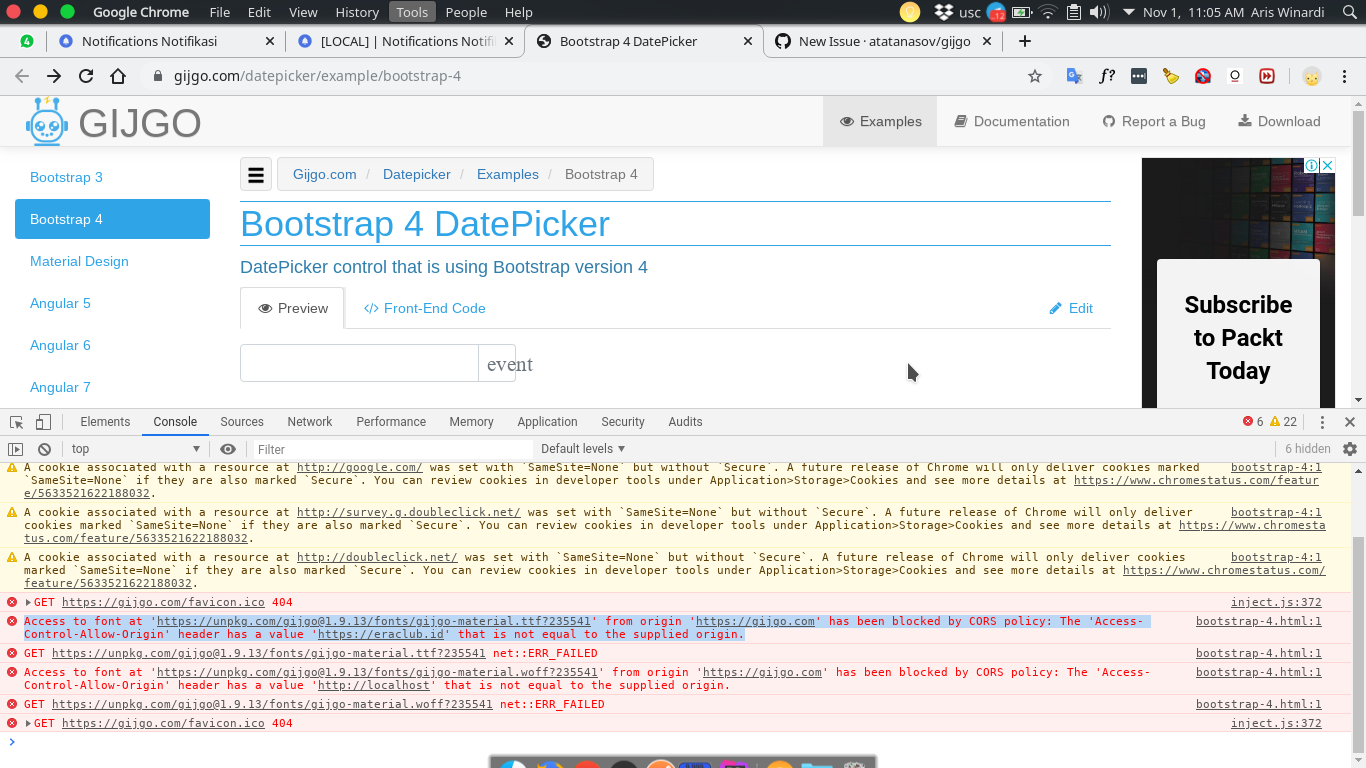The height and width of the screenshot is (768, 1366).
Task: Open DevTools settings gear
Action: point(1351,448)
